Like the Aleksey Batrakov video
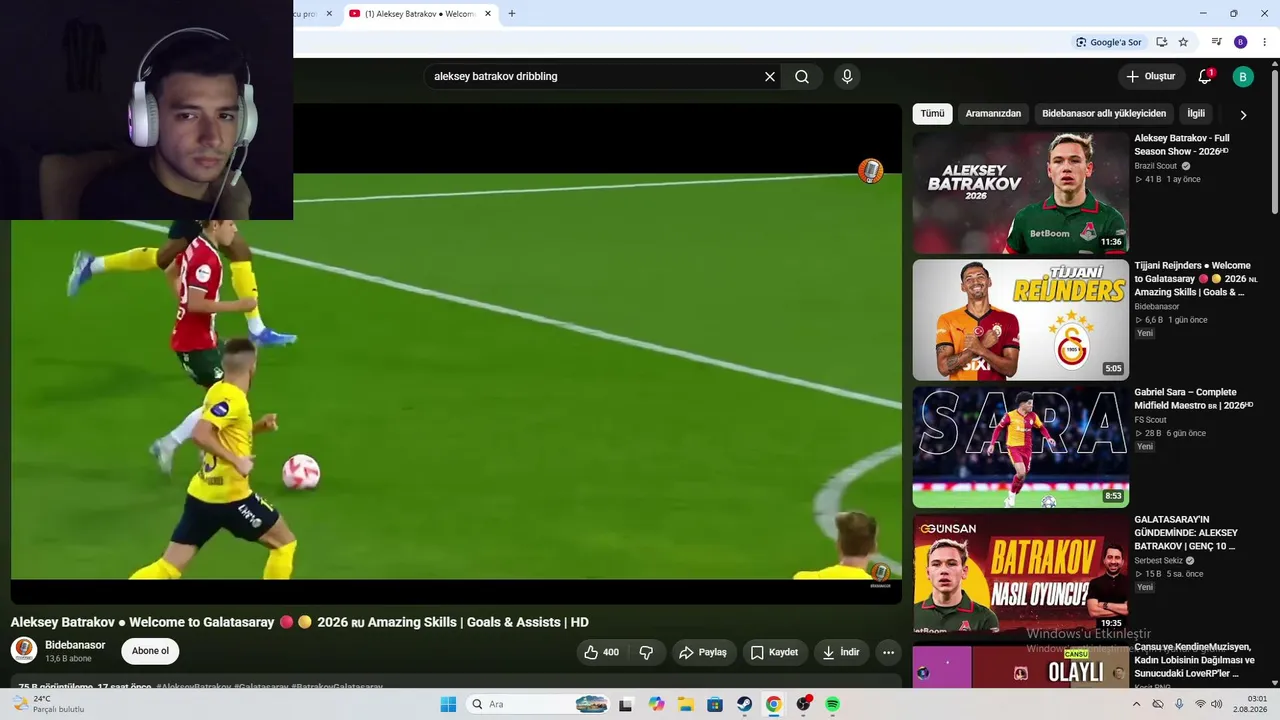 click(x=601, y=652)
